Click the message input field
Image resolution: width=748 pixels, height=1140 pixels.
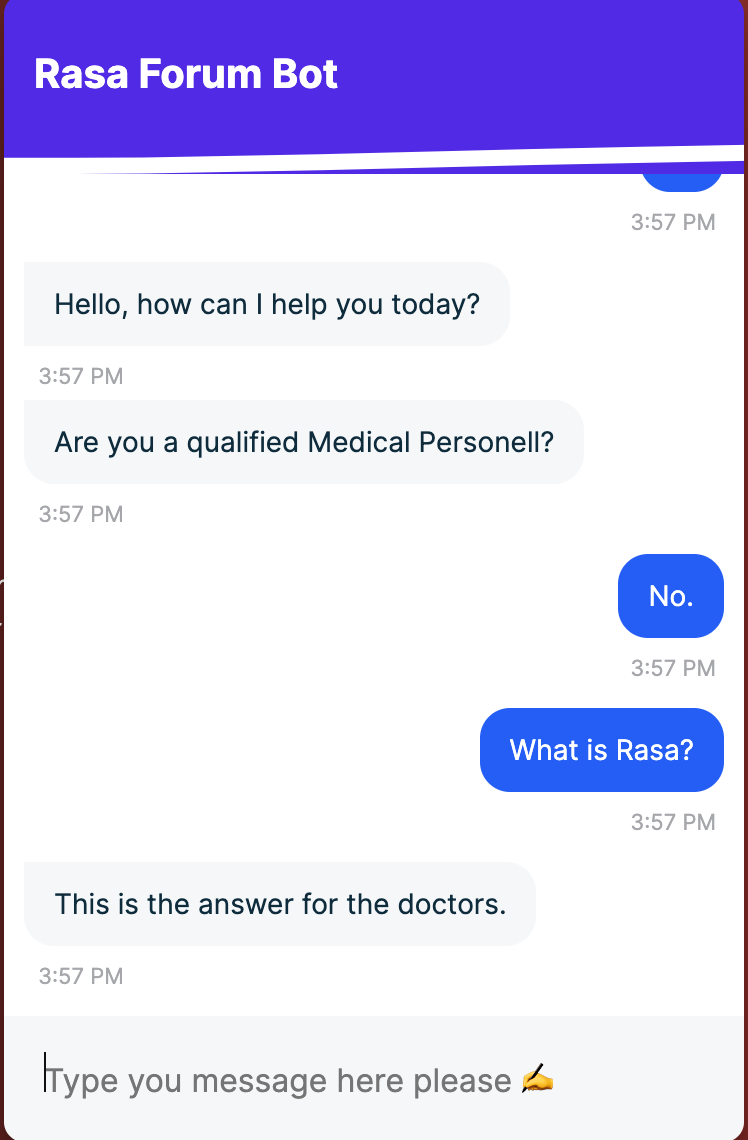[x=374, y=1079]
